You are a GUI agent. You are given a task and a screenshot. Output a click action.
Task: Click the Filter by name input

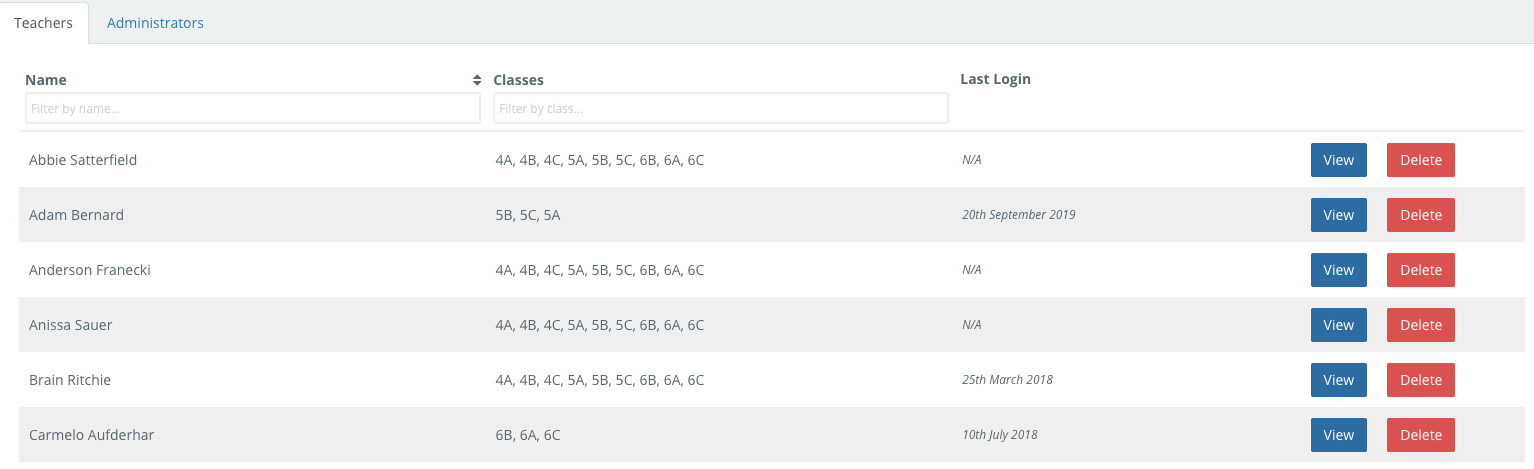click(x=252, y=108)
